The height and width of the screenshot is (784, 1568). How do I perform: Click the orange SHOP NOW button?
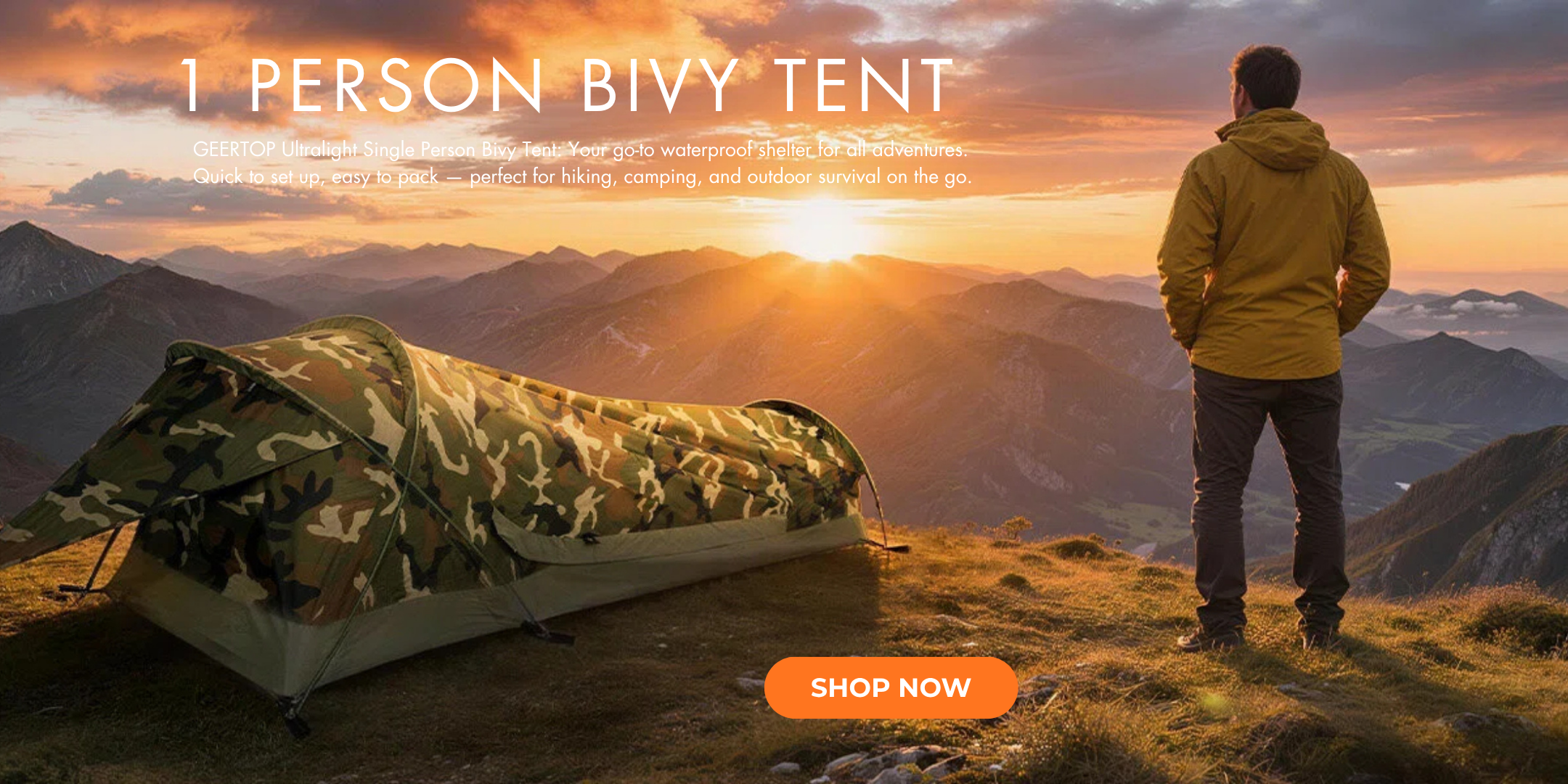(891, 687)
